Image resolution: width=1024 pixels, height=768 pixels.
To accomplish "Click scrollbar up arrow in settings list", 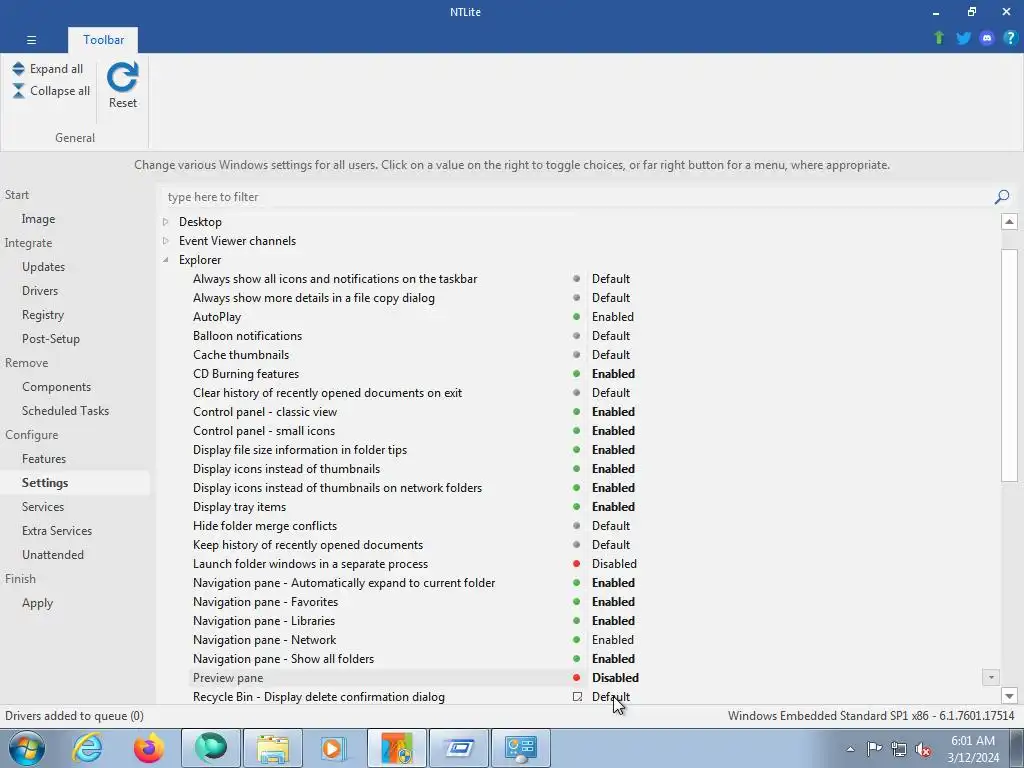I will point(1009,222).
